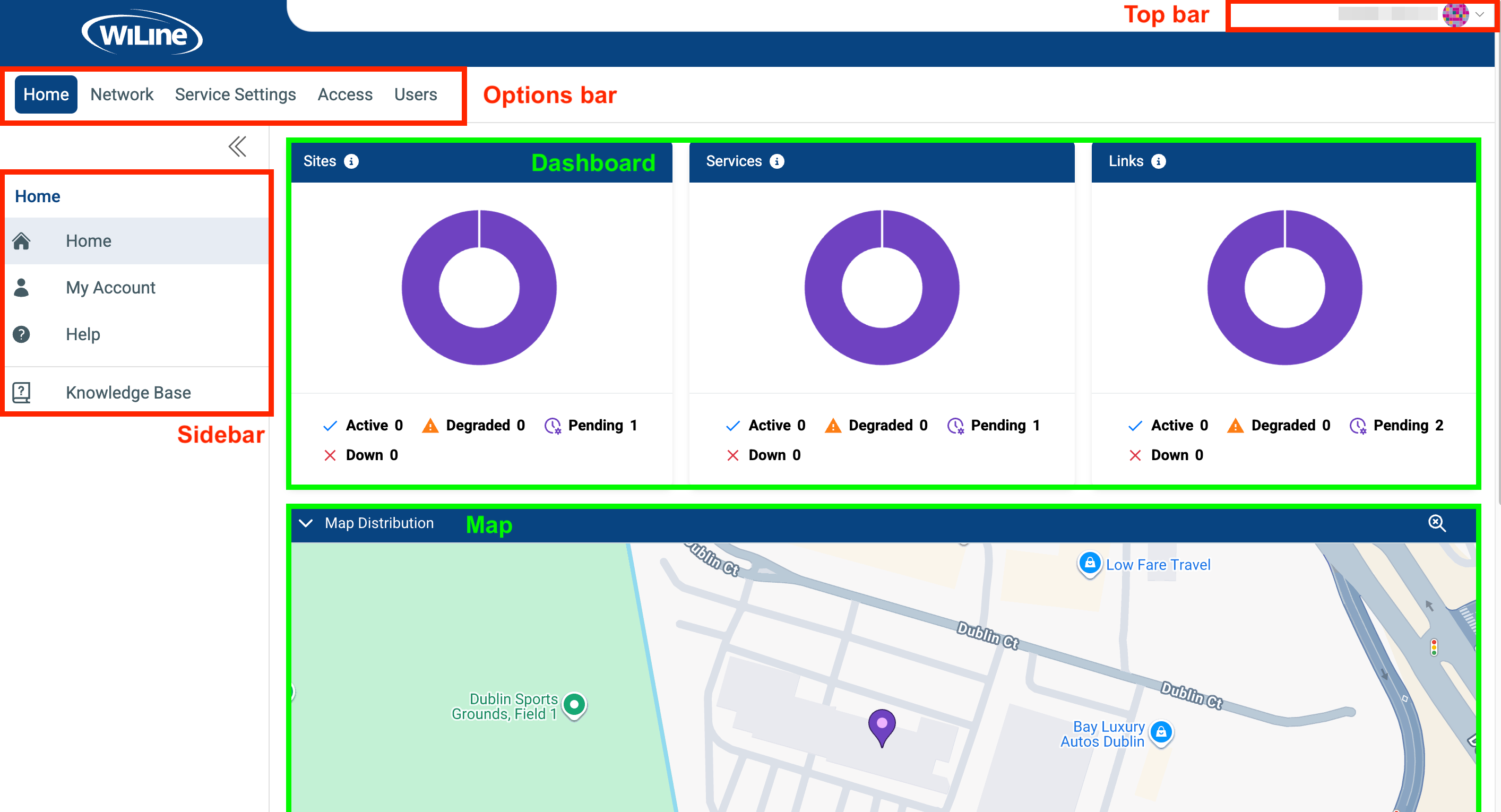
Task: Open the Services info tooltip
Action: pyautogui.click(x=777, y=161)
